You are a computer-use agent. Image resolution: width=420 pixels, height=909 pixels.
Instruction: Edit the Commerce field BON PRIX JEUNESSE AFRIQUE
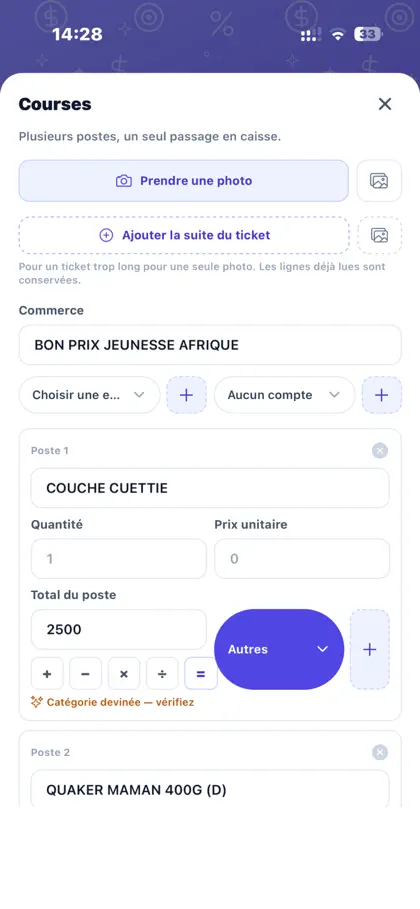(x=210, y=345)
